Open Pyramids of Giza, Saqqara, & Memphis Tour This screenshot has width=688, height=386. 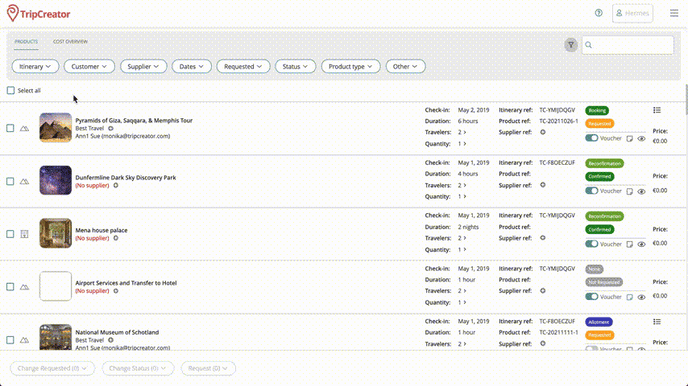134,120
